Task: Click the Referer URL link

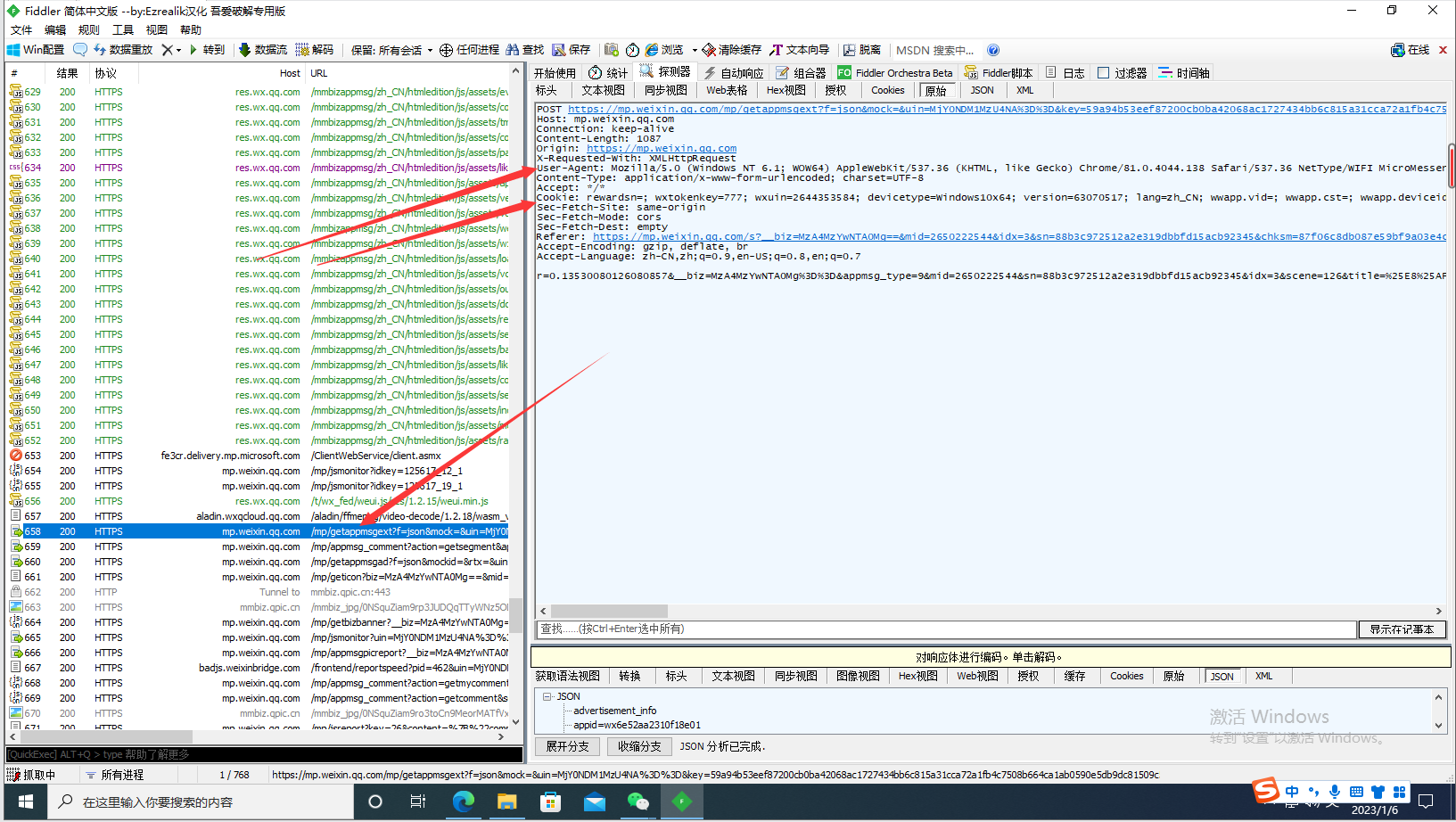Action: tap(1019, 236)
